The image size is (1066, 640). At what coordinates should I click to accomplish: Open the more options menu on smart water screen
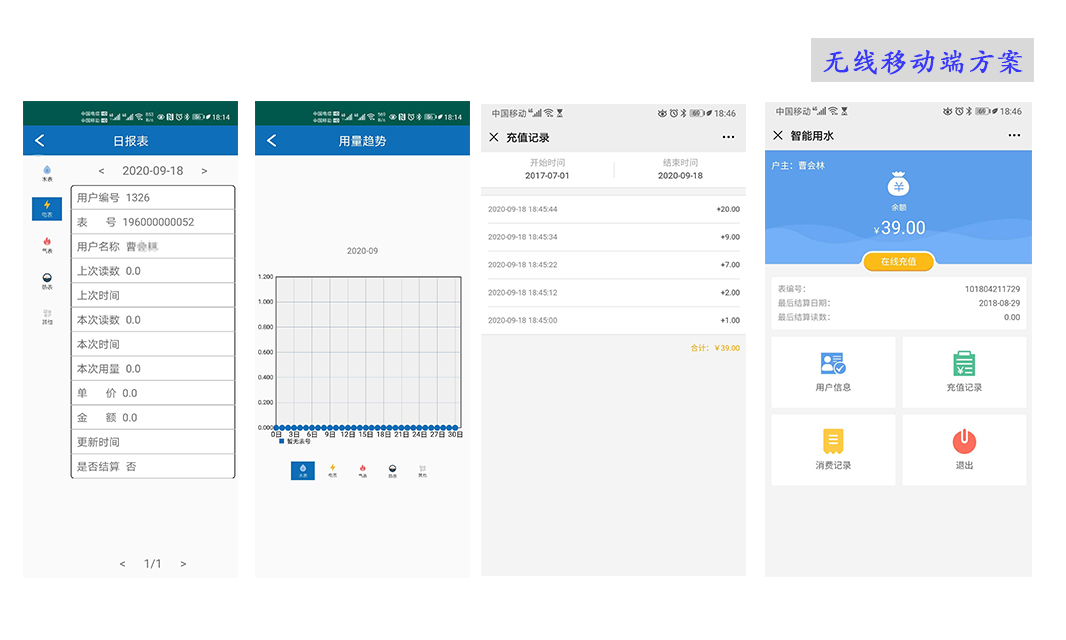1013,135
